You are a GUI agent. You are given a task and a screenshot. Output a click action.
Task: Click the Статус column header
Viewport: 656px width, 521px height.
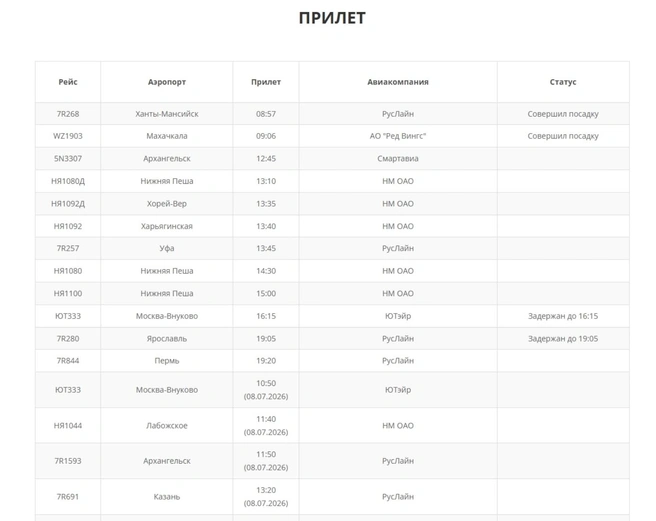(563, 82)
